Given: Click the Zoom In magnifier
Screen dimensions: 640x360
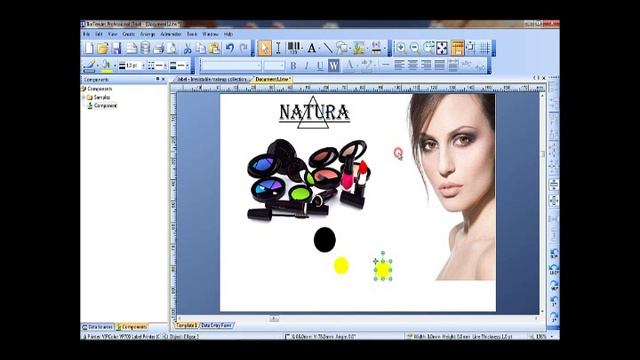Looking at the screenshot, I should click(401, 48).
